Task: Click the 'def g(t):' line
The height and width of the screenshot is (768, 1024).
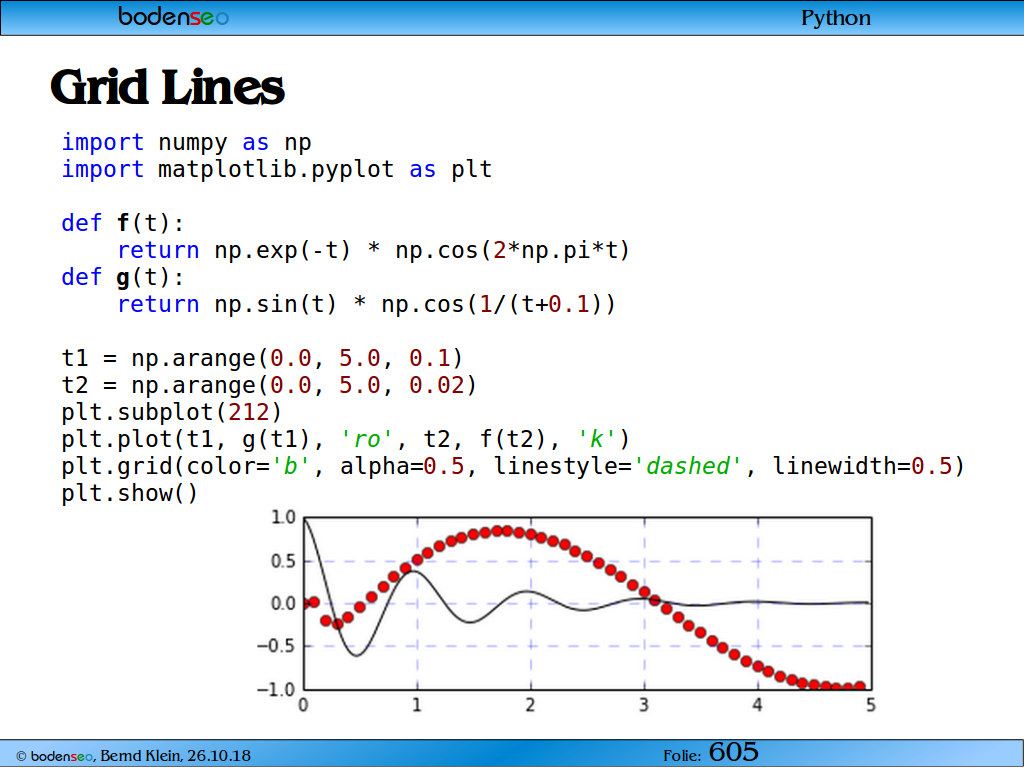Action: pyautogui.click(x=123, y=278)
